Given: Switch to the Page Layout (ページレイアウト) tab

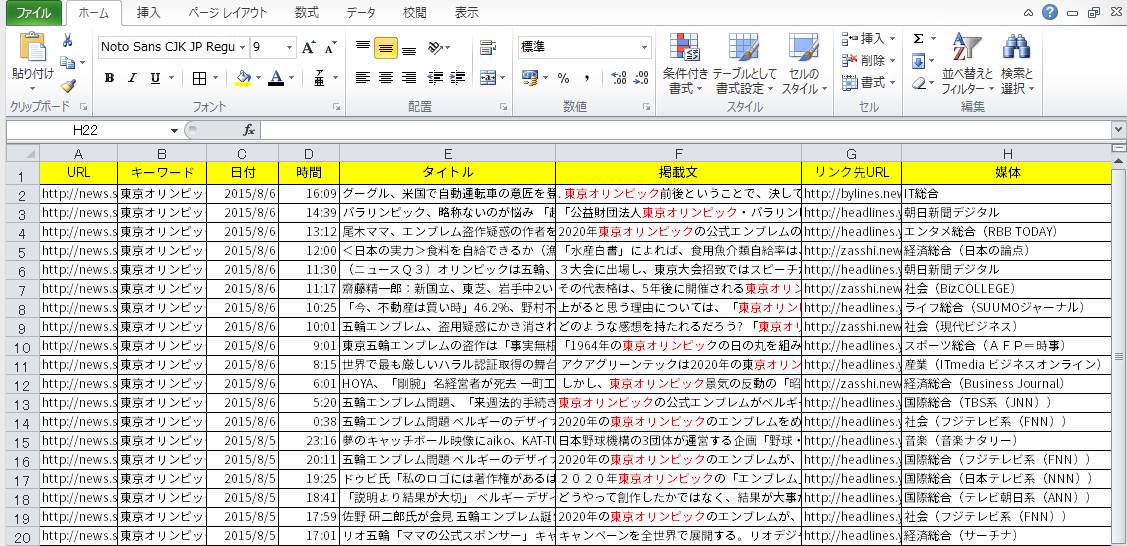Looking at the screenshot, I should (x=227, y=13).
